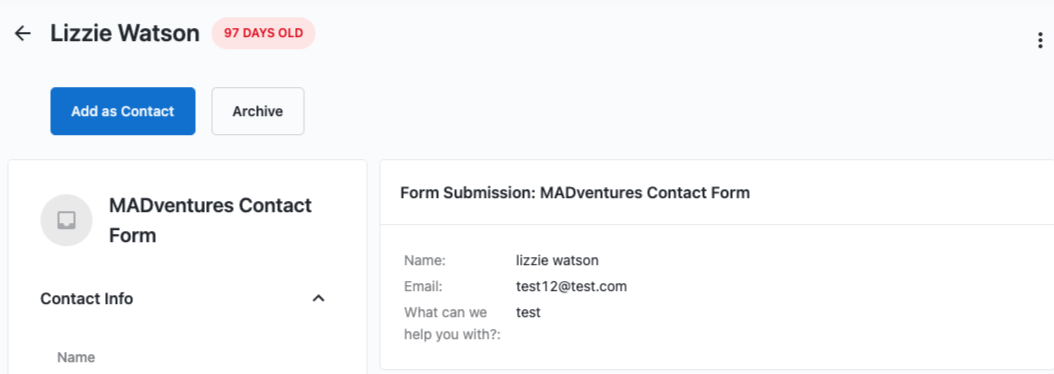The image size is (1054, 374).
Task: Click the test12@test.com email value
Action: pyautogui.click(x=571, y=287)
